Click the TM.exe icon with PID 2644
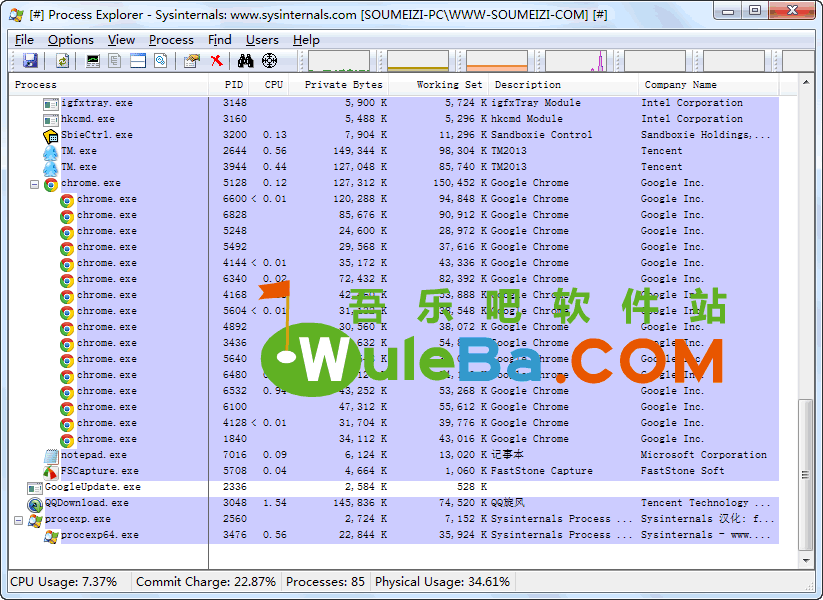 tap(50, 152)
